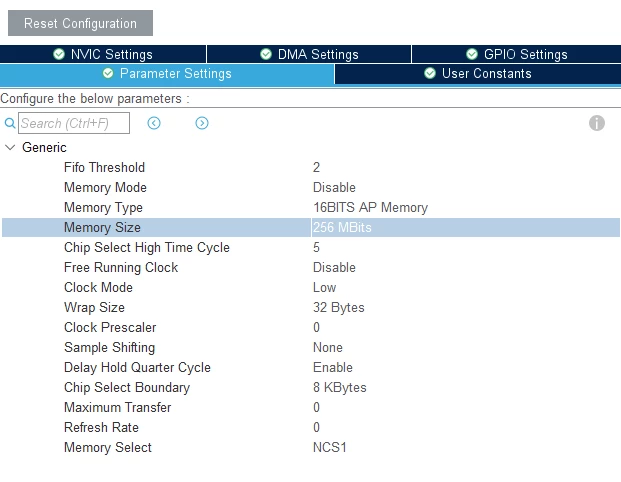
Task: Open the Wrap Size 32 Bytes value
Action: [x=339, y=307]
